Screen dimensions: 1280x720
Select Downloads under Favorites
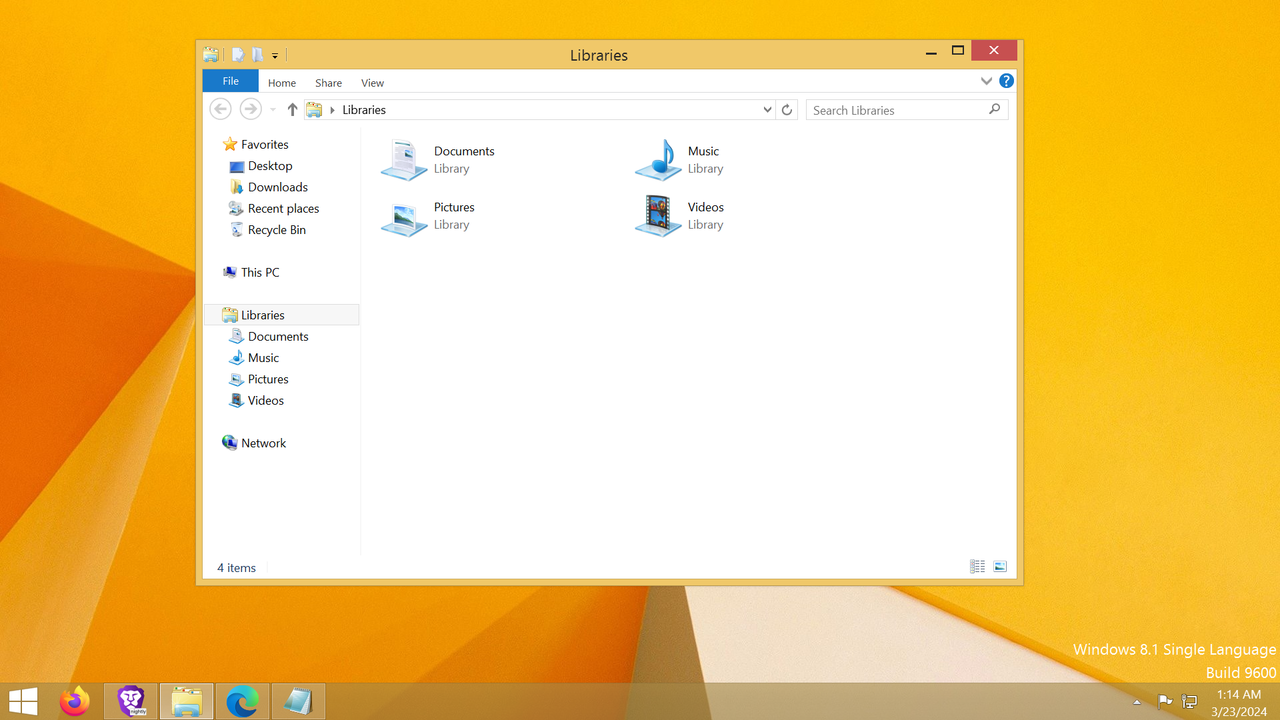coord(269,187)
